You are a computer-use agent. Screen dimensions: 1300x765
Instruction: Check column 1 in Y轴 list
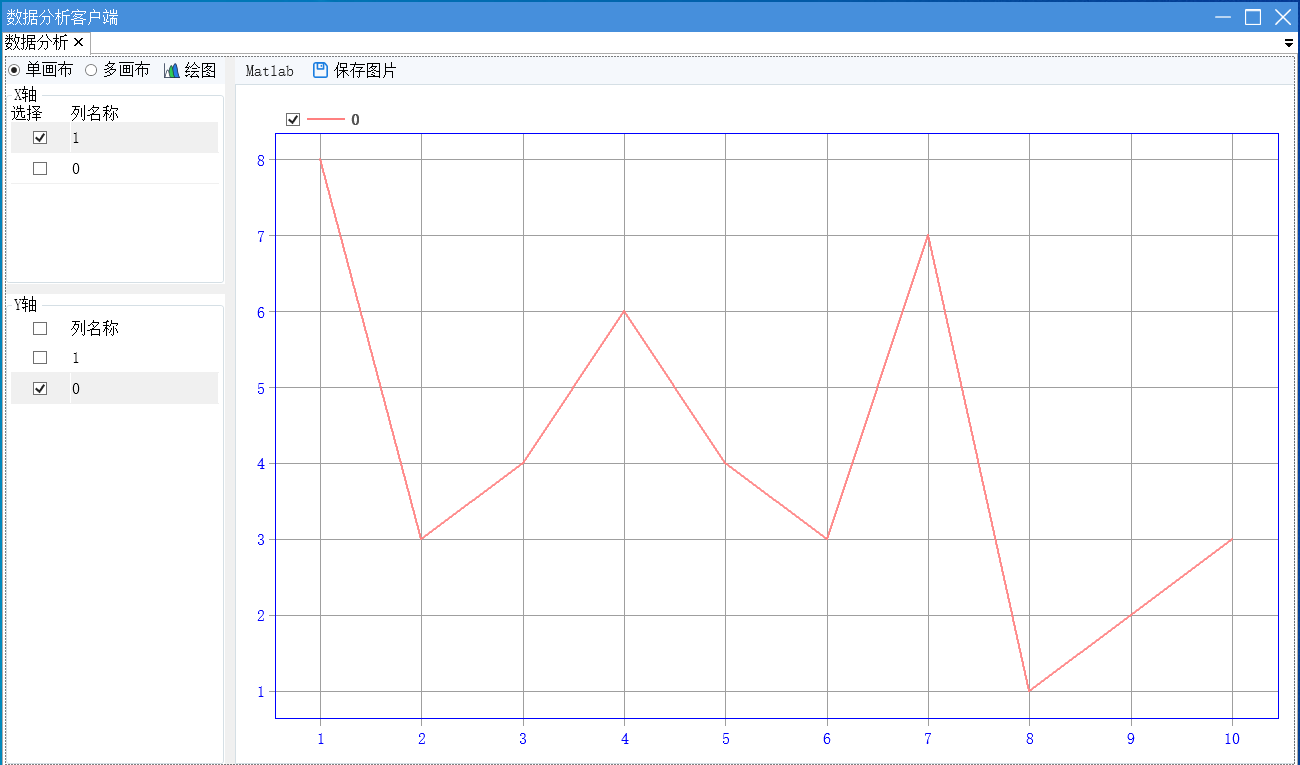tap(40, 357)
